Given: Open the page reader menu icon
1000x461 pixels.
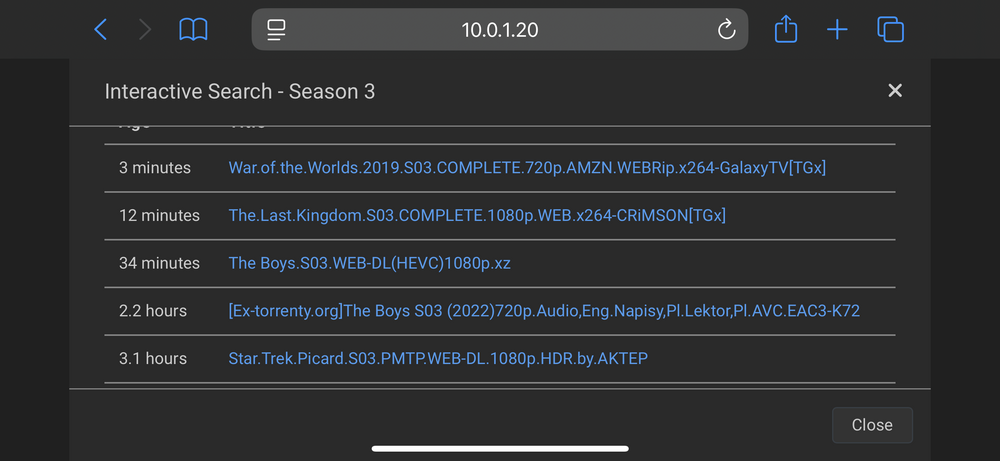Looking at the screenshot, I should click(x=276, y=29).
